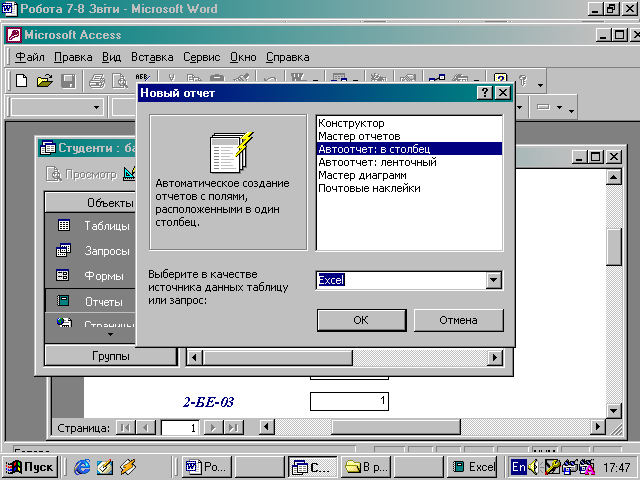Screen dimensions: 640x480
Task: Click the En language indicator in tray
Action: tap(519, 467)
